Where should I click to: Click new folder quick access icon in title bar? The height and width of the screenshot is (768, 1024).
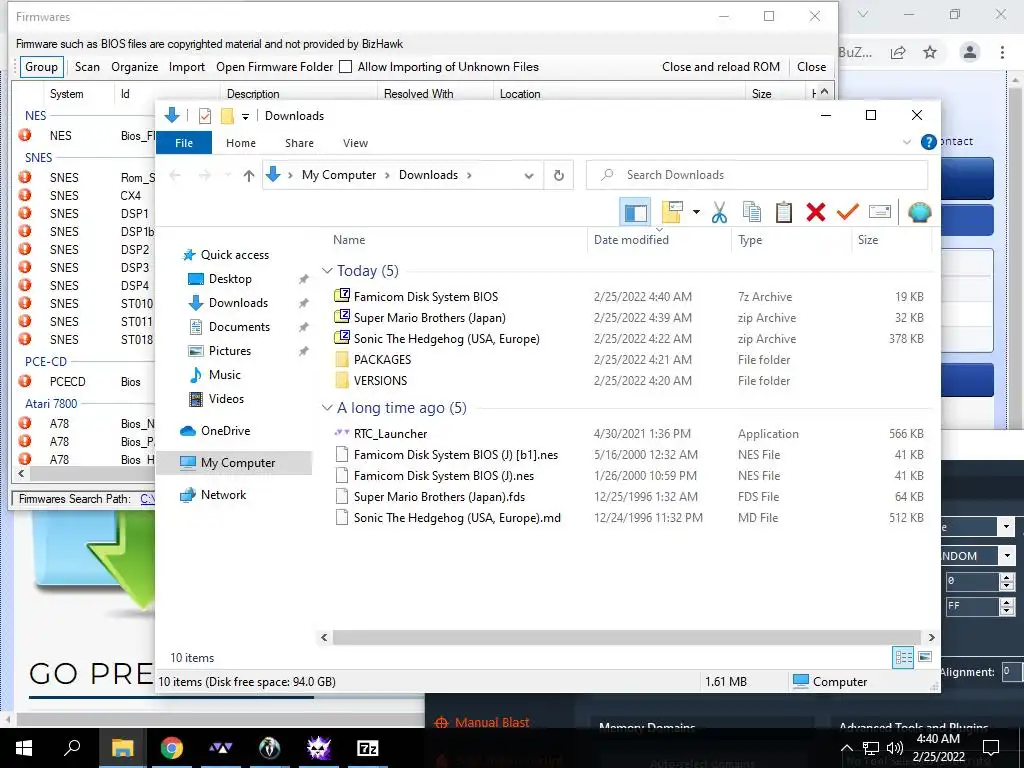[x=227, y=116]
